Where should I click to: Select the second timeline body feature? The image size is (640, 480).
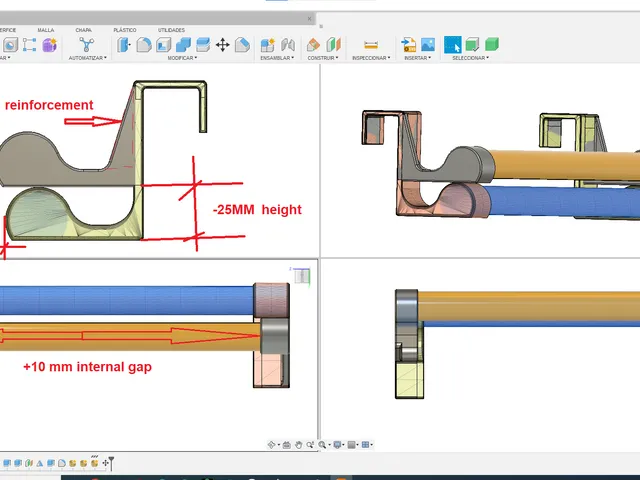[x=18, y=463]
